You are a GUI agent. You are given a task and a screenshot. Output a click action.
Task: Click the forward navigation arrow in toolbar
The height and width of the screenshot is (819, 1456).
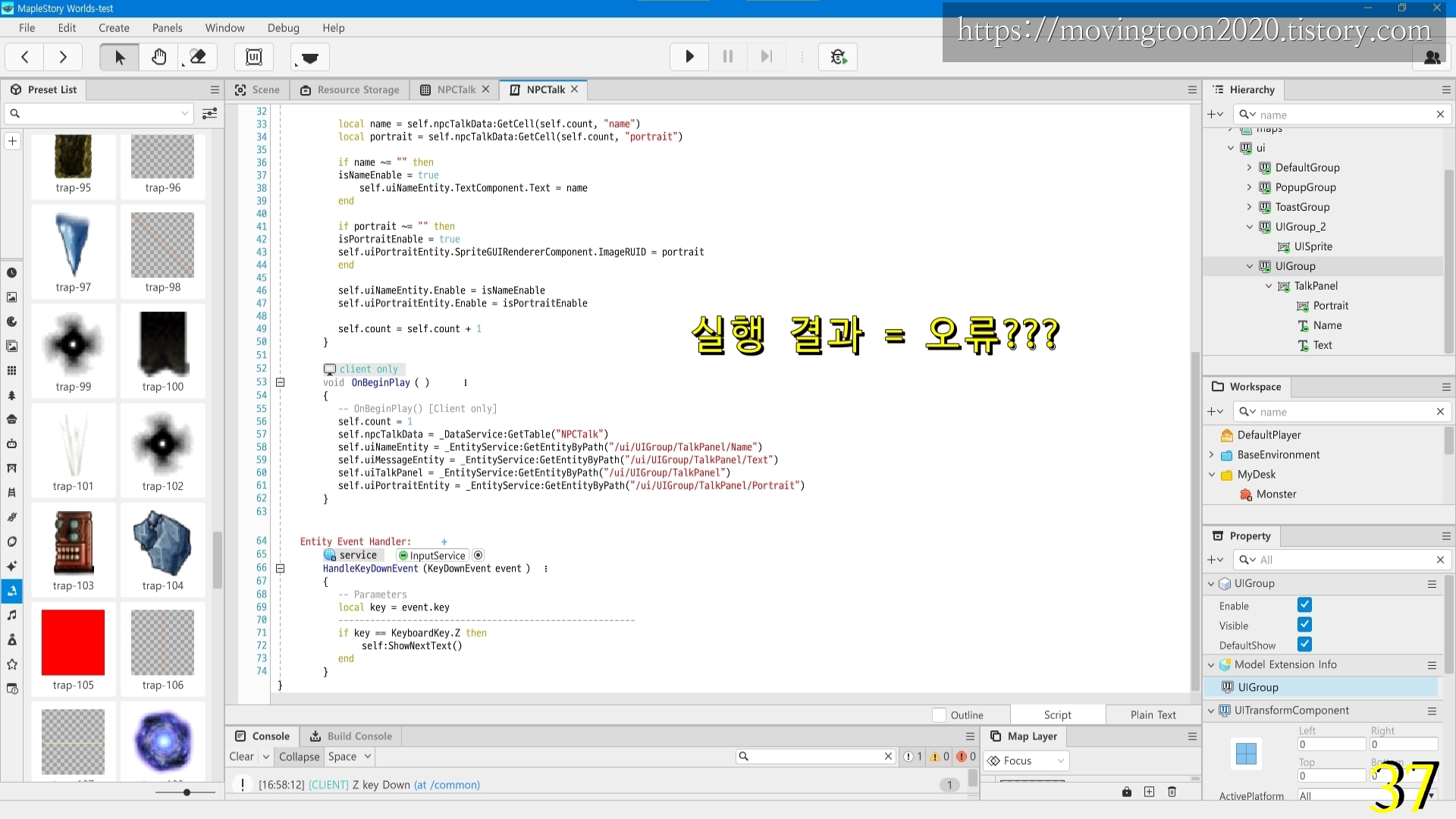coord(63,57)
